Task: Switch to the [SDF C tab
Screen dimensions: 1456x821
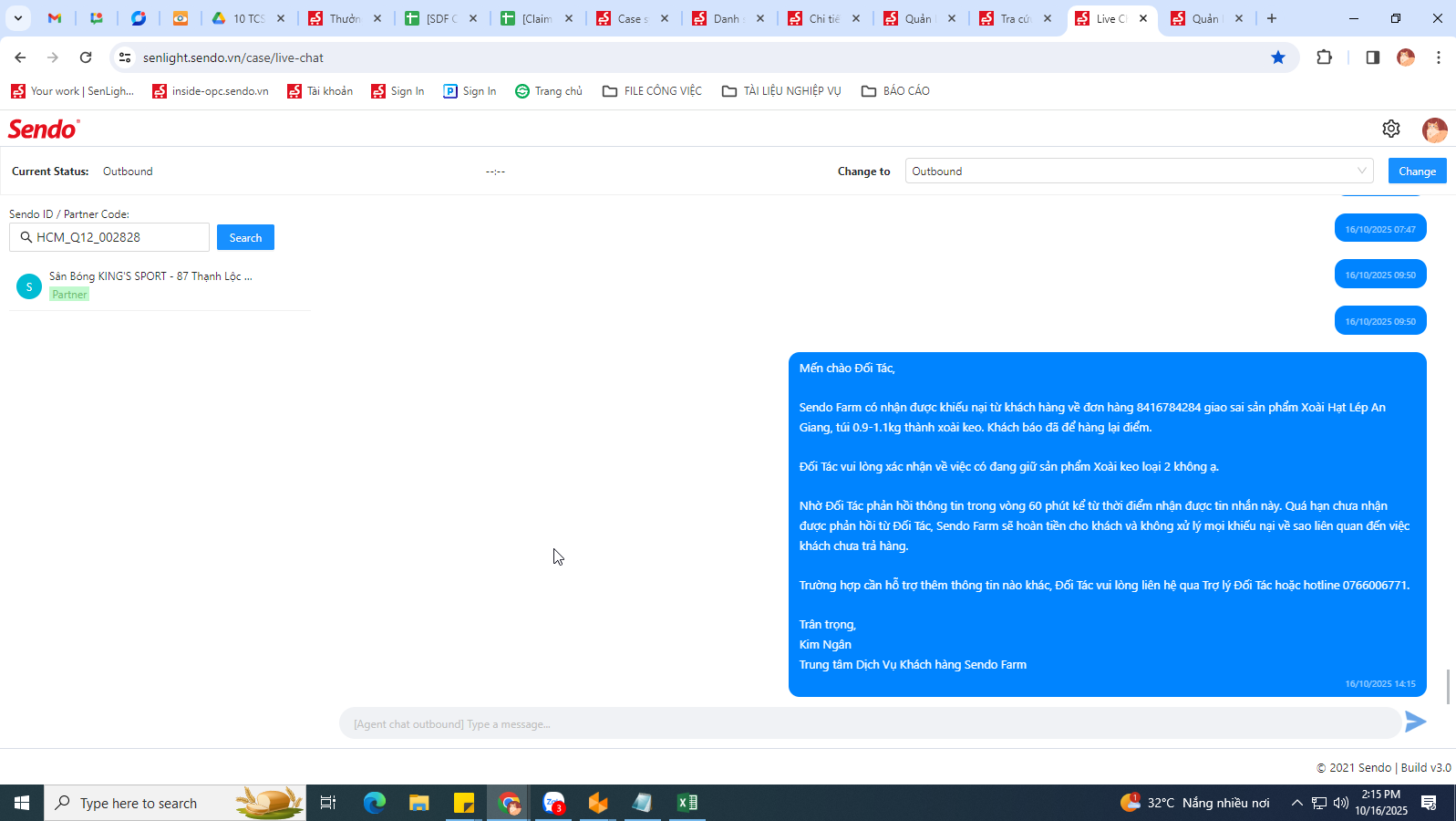Action: coord(441,18)
